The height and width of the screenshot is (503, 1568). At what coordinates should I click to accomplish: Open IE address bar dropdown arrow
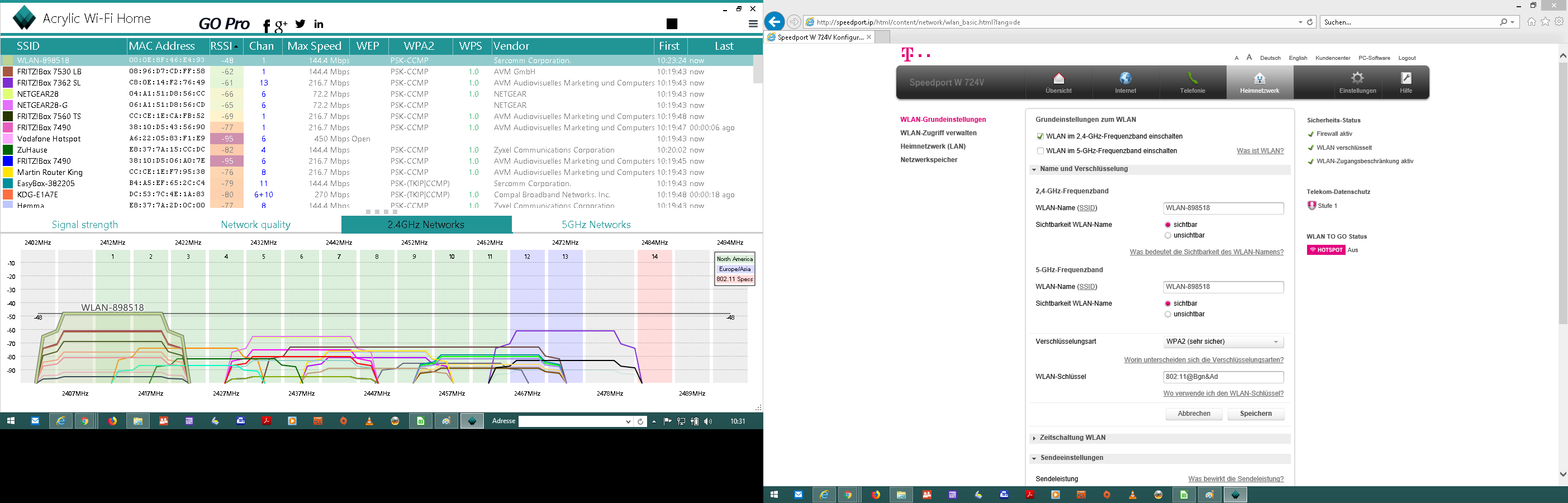(x=1300, y=22)
